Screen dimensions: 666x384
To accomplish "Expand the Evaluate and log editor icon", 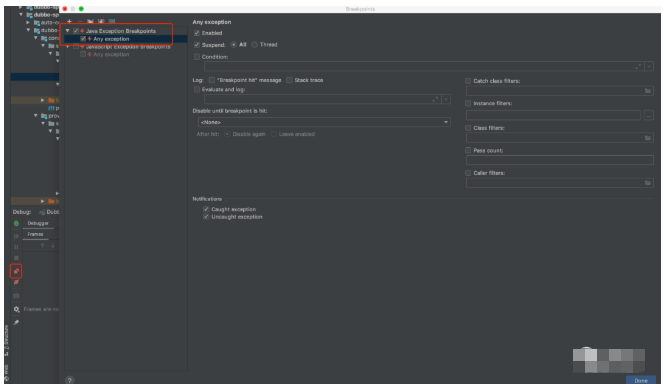I will coord(435,99).
